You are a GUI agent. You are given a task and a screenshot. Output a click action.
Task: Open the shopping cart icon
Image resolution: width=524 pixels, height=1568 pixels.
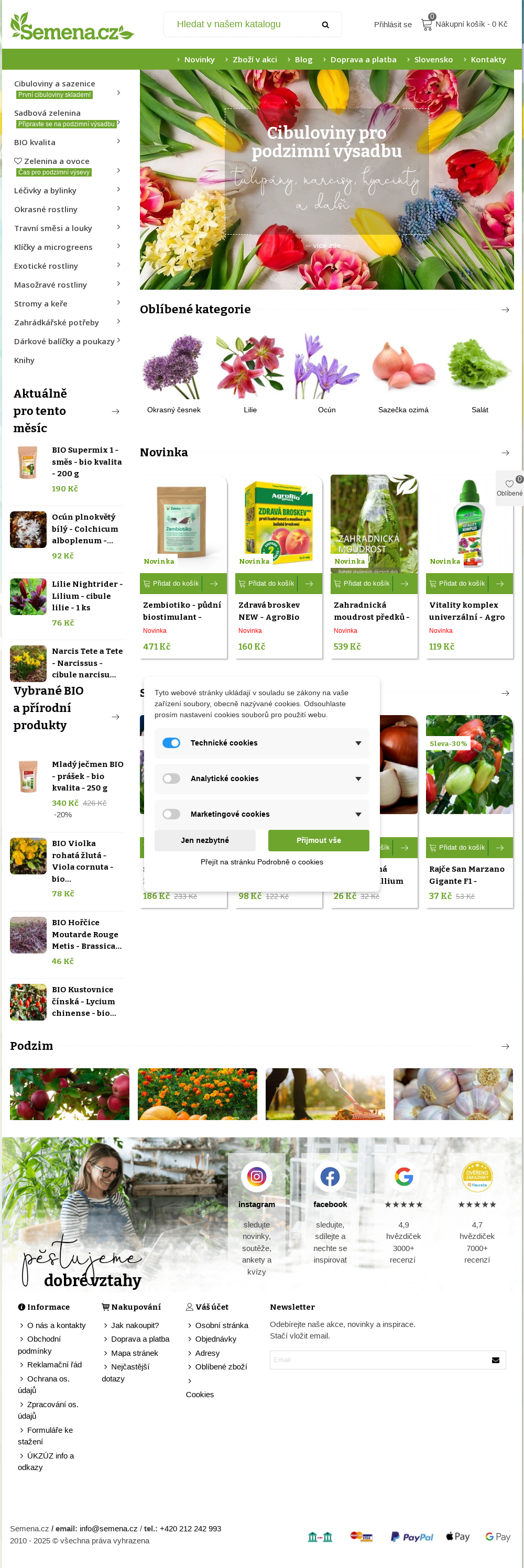427,24
